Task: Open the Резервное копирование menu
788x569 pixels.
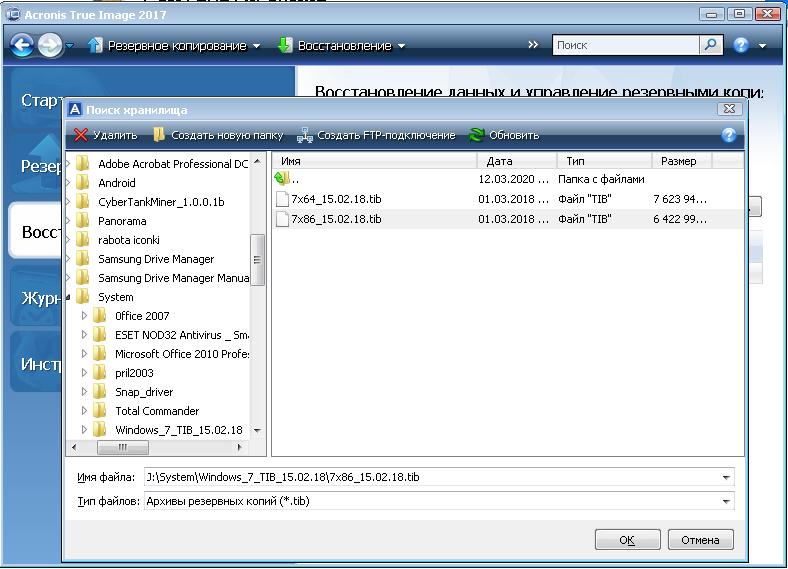Action: pos(174,46)
